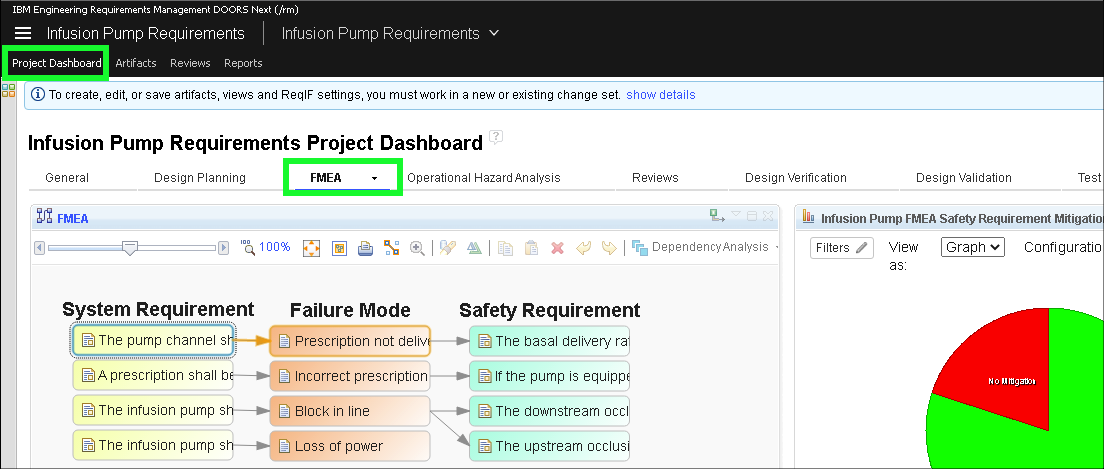Expand the Infusion Pump Requirements configuration dropdown
Viewport: 1104px width, 469px height.
pyautogui.click(x=494, y=33)
